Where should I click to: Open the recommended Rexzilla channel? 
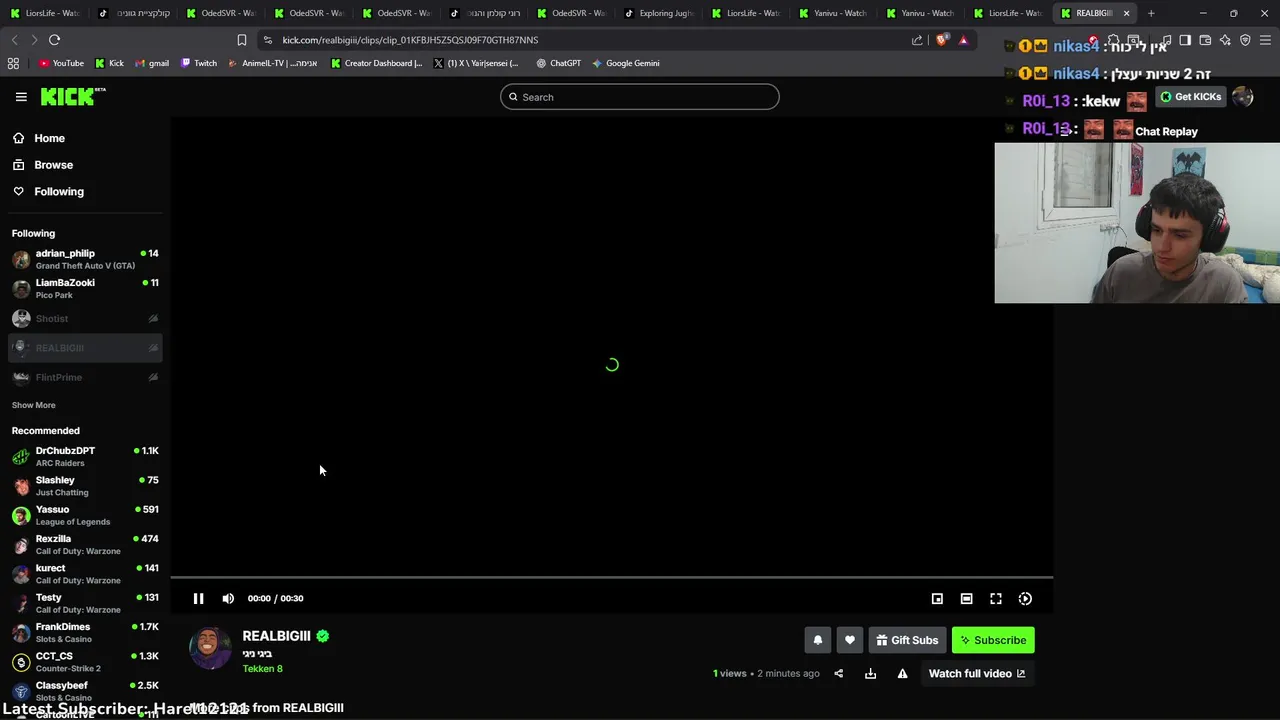86,544
